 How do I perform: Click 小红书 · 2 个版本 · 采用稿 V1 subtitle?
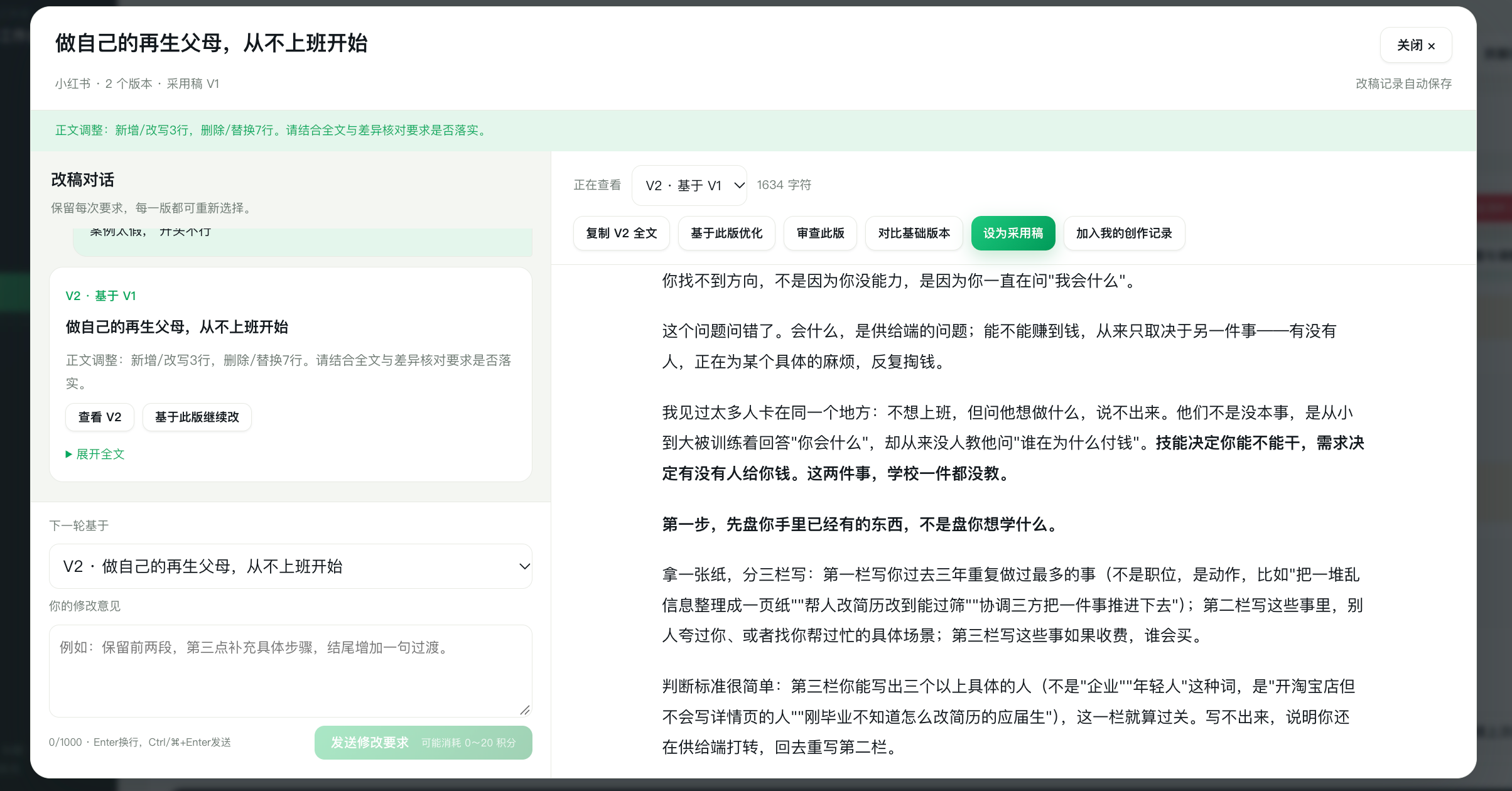(137, 84)
